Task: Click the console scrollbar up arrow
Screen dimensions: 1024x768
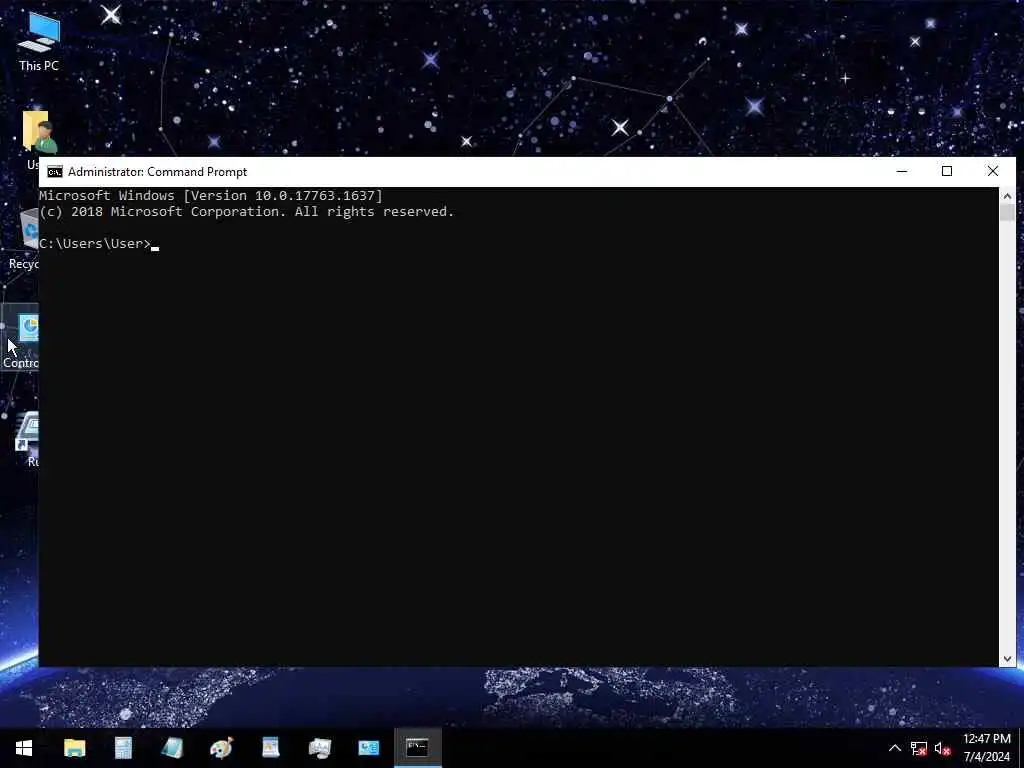Action: (x=1007, y=196)
